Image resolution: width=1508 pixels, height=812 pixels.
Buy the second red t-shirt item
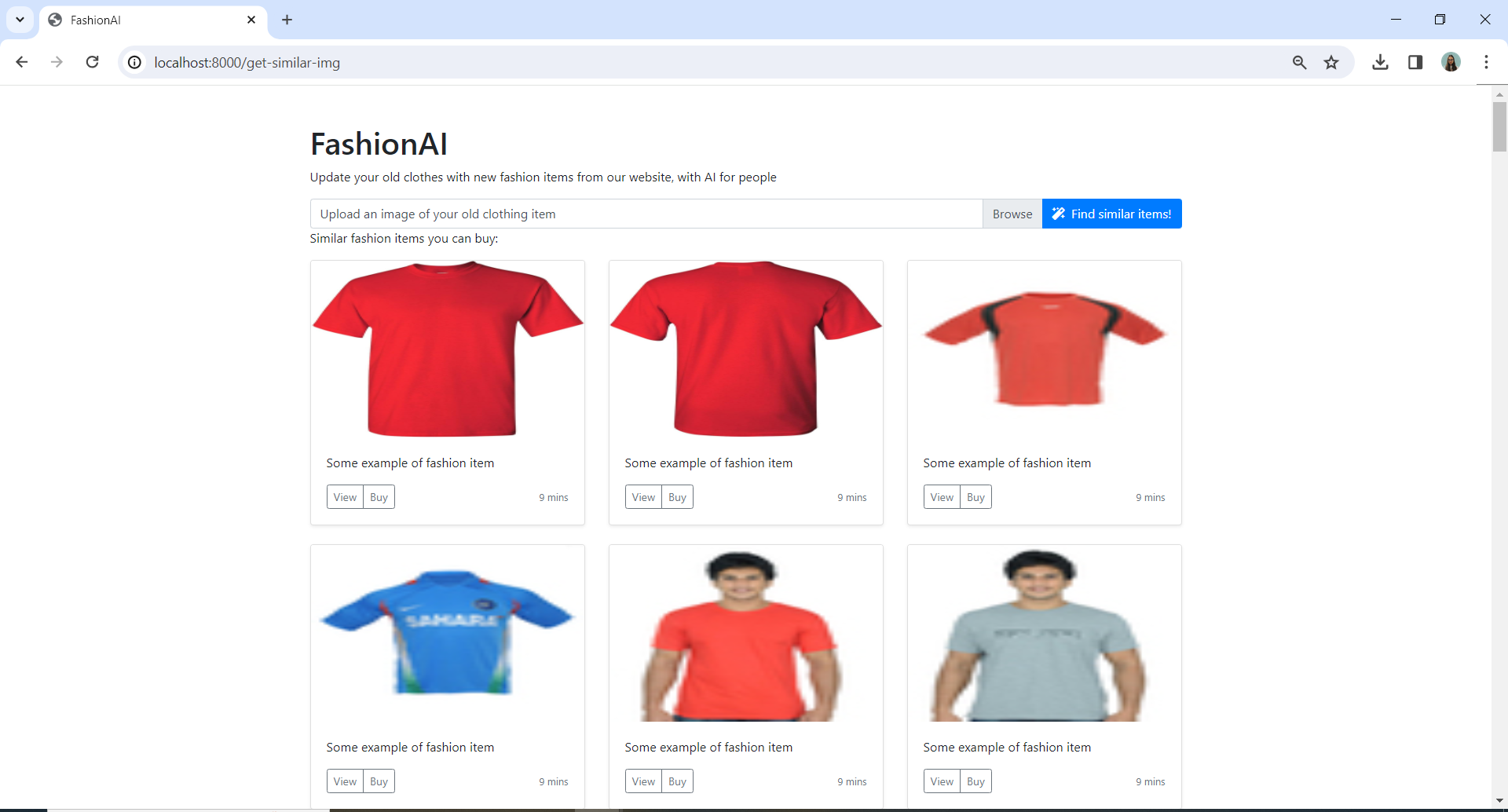678,497
